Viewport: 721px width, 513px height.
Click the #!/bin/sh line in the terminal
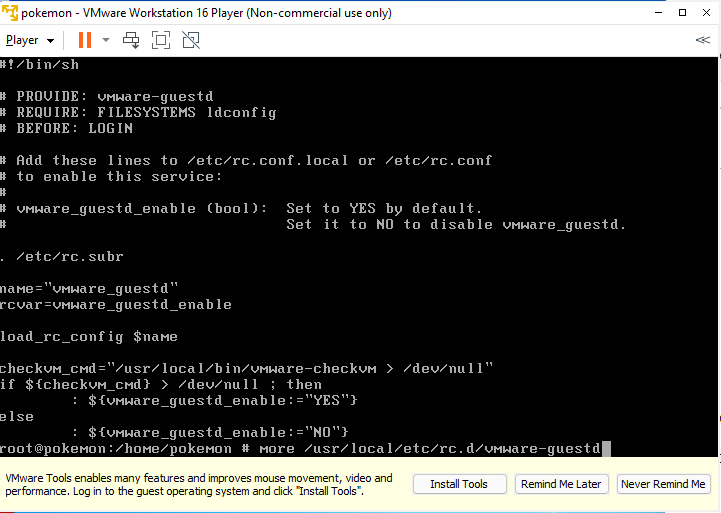click(40, 64)
